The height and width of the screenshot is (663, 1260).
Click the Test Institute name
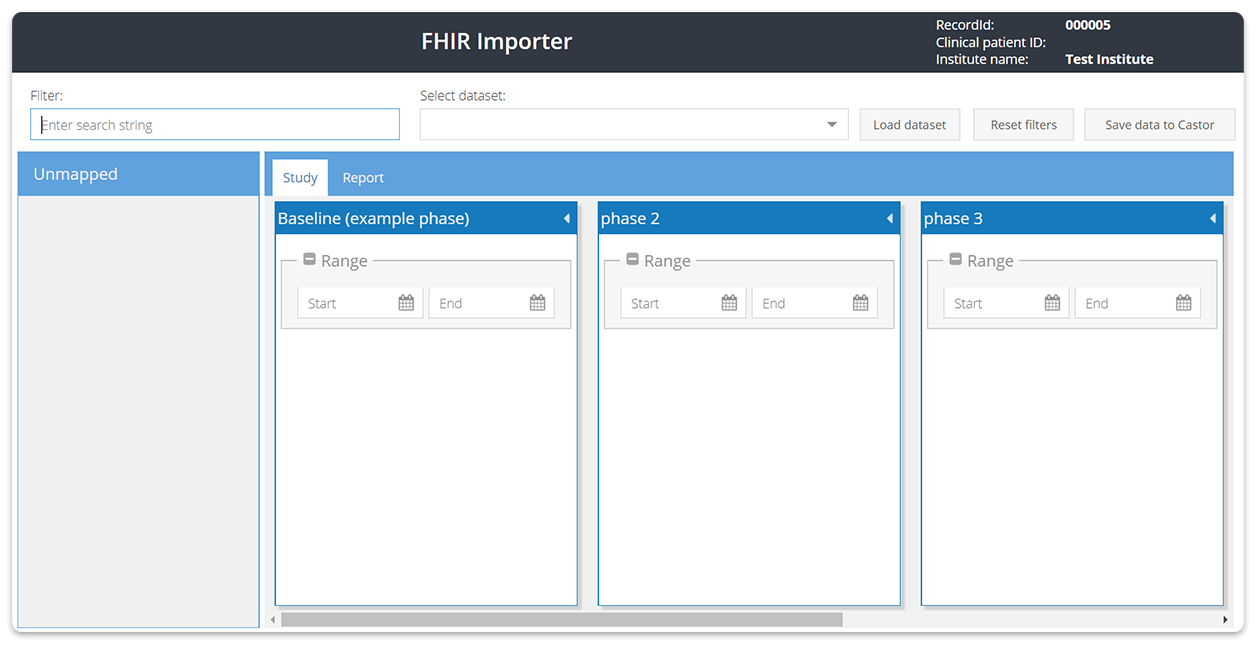(1109, 59)
